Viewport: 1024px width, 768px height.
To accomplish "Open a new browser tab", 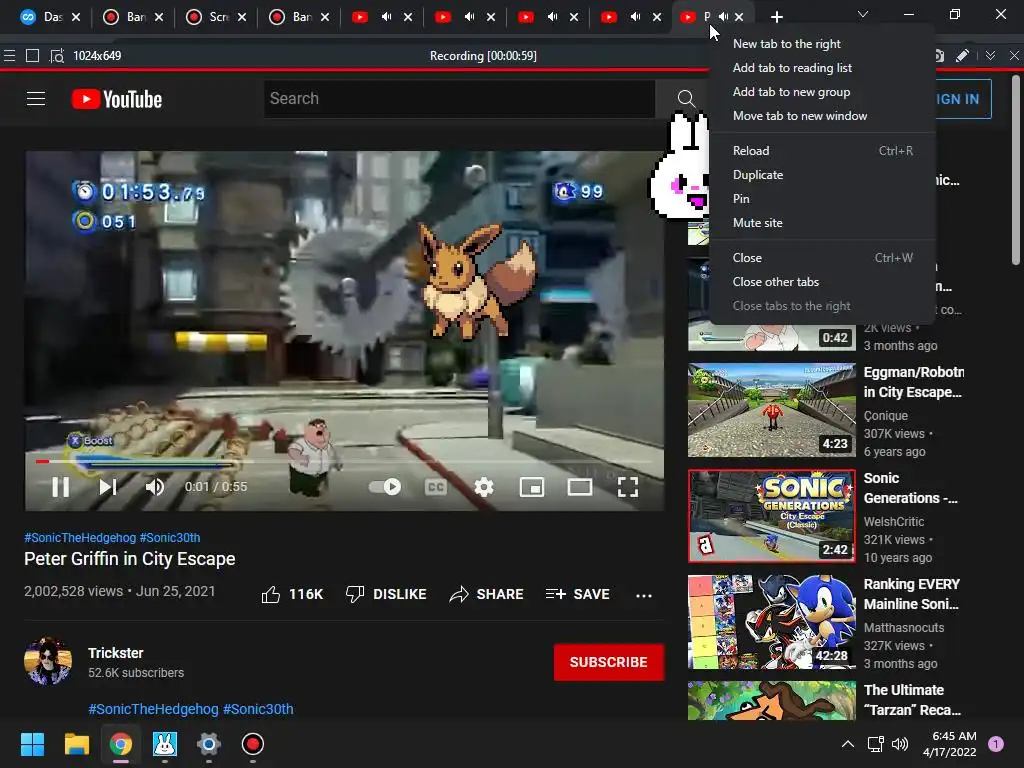I will click(776, 17).
